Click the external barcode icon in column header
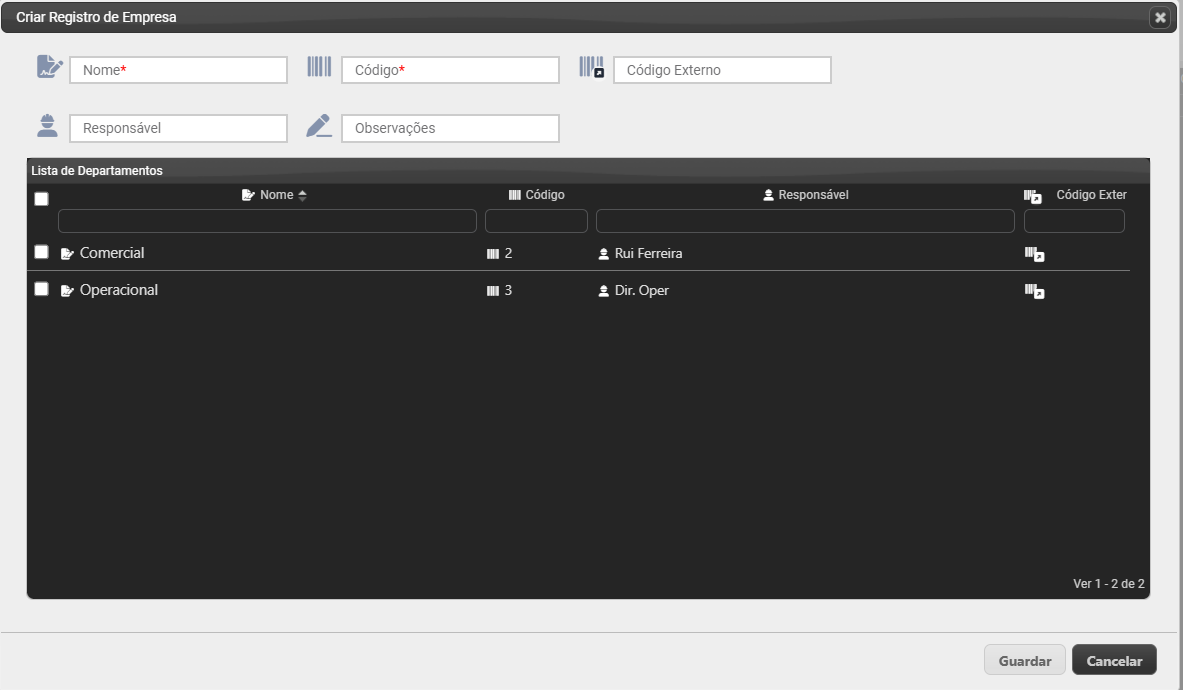1183x690 pixels. pos(1033,196)
